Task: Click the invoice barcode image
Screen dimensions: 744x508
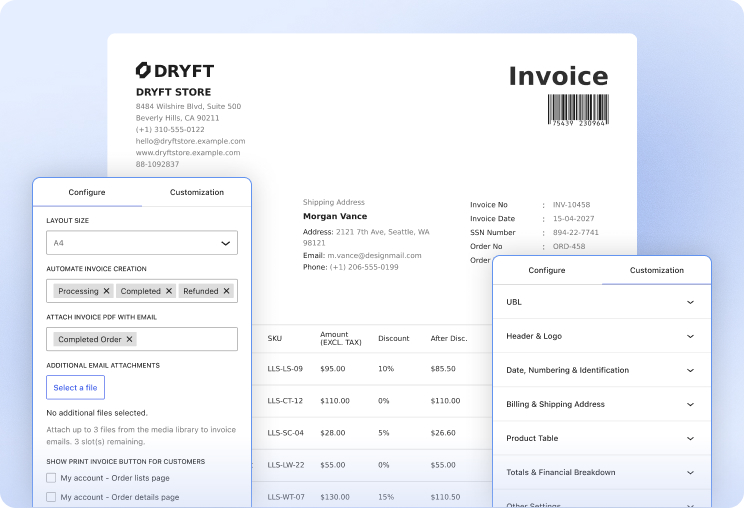Action: [578, 110]
